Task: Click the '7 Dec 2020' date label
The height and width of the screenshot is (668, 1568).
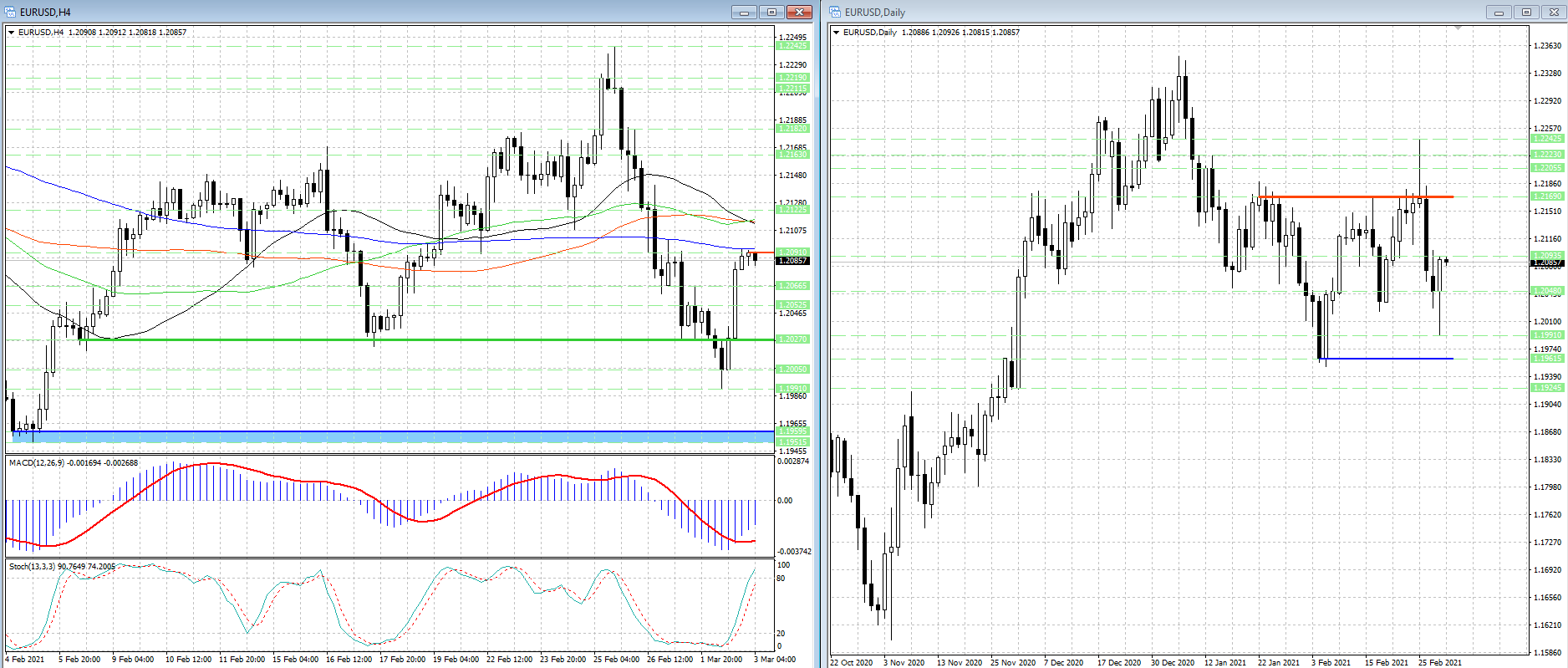Action: [1063, 663]
